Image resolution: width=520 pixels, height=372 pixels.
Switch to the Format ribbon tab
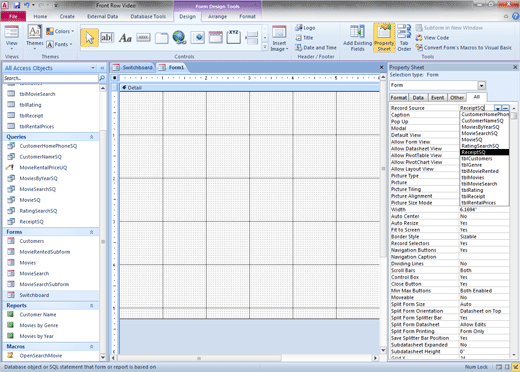(247, 16)
